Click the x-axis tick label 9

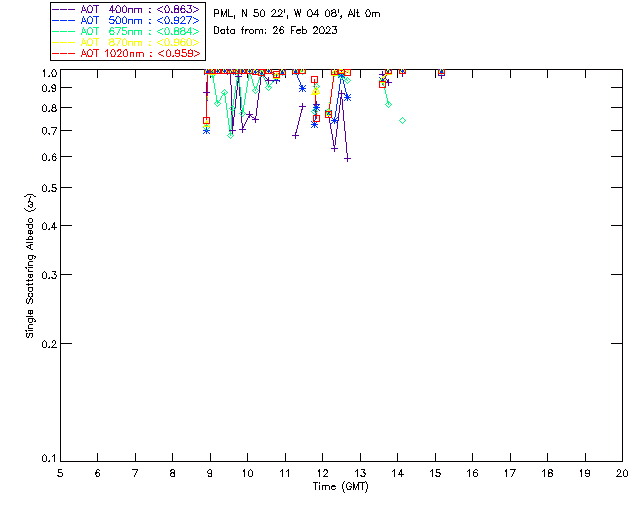pos(210,473)
